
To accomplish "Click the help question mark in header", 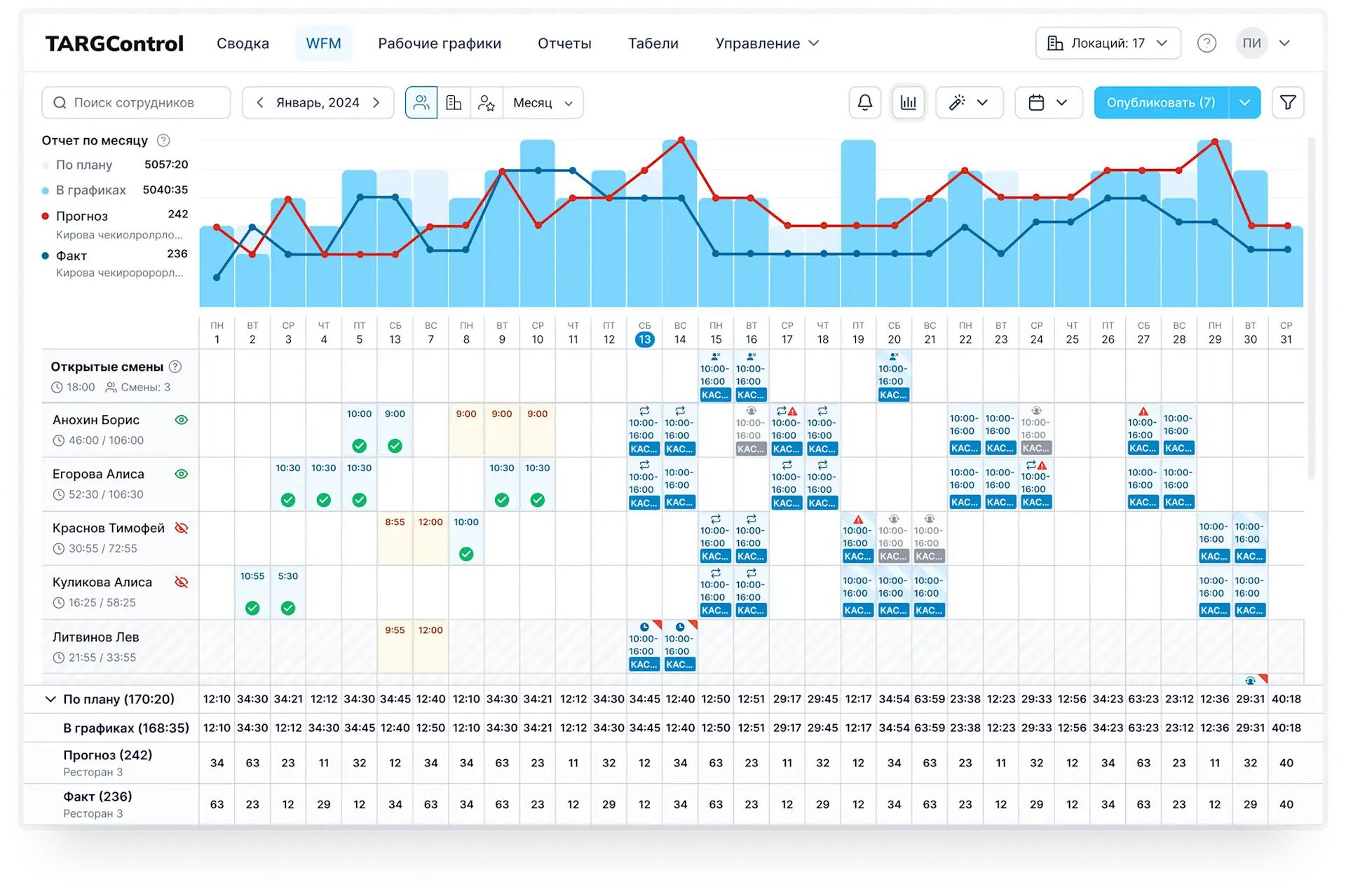I will [1206, 43].
